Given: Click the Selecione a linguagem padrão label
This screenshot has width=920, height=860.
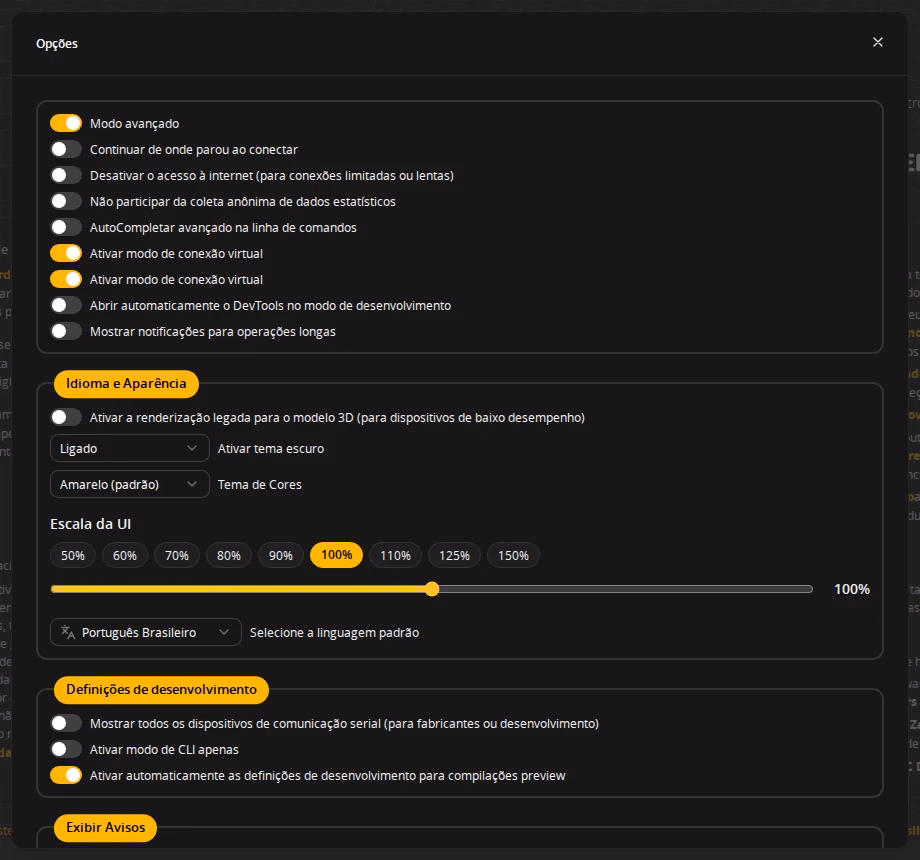Looking at the screenshot, I should pos(334,632).
